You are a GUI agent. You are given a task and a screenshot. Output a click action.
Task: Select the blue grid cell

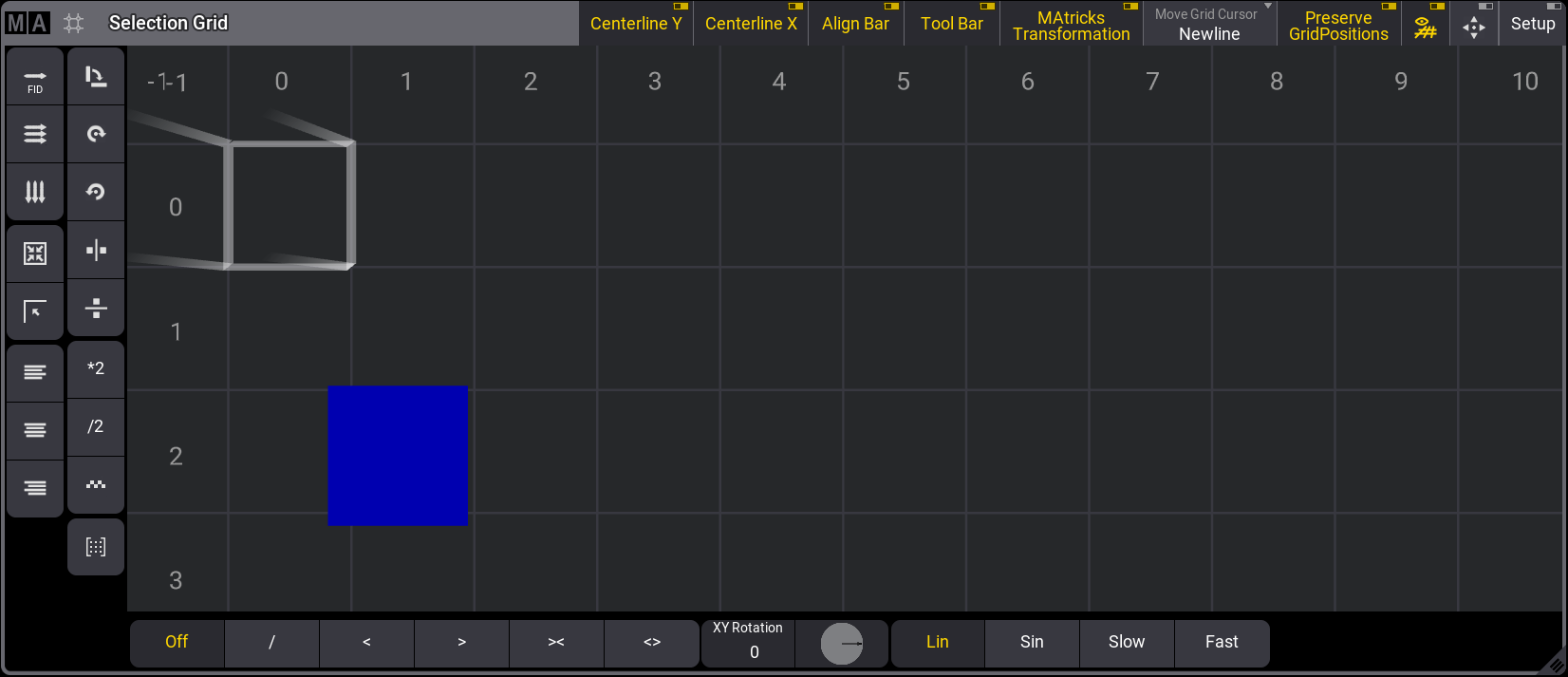click(398, 455)
